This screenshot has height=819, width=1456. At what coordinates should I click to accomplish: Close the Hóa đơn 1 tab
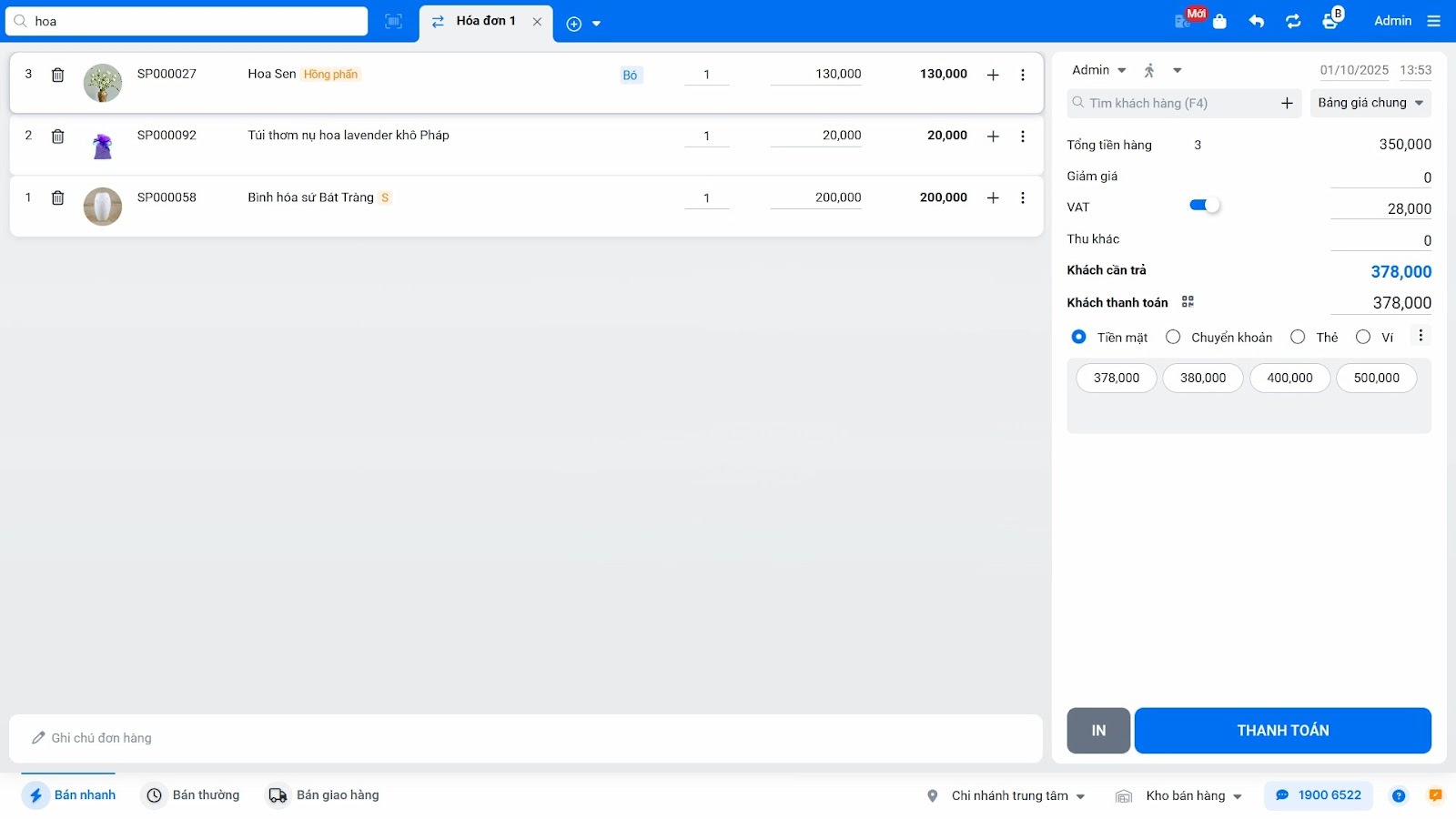coord(537,22)
